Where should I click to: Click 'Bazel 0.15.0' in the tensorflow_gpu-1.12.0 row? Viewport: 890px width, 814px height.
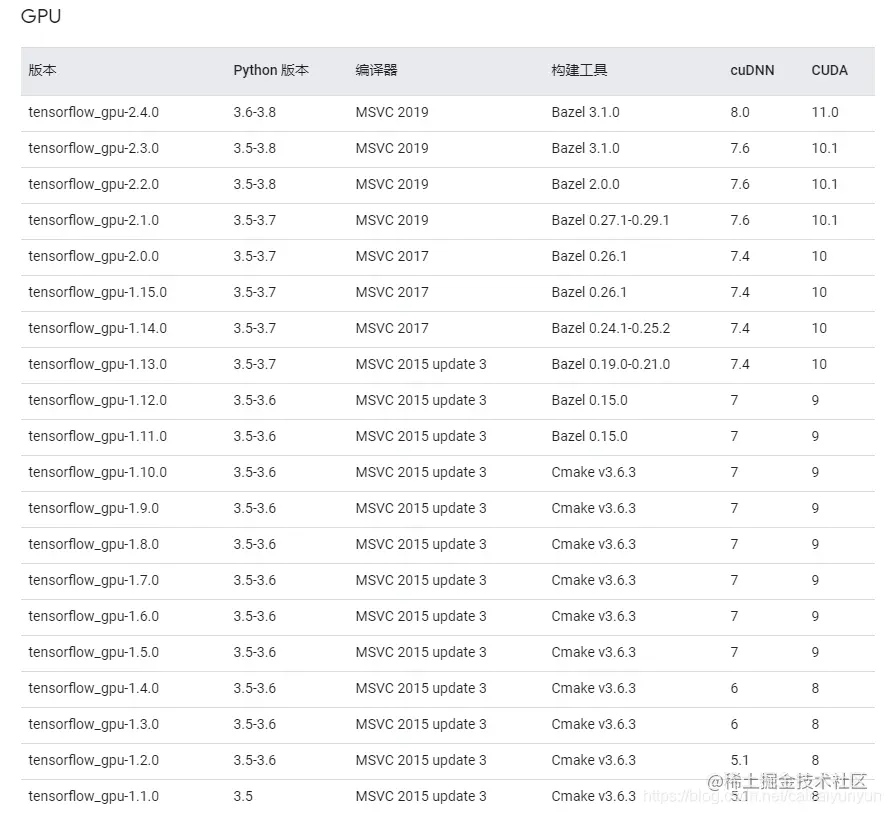coord(589,400)
